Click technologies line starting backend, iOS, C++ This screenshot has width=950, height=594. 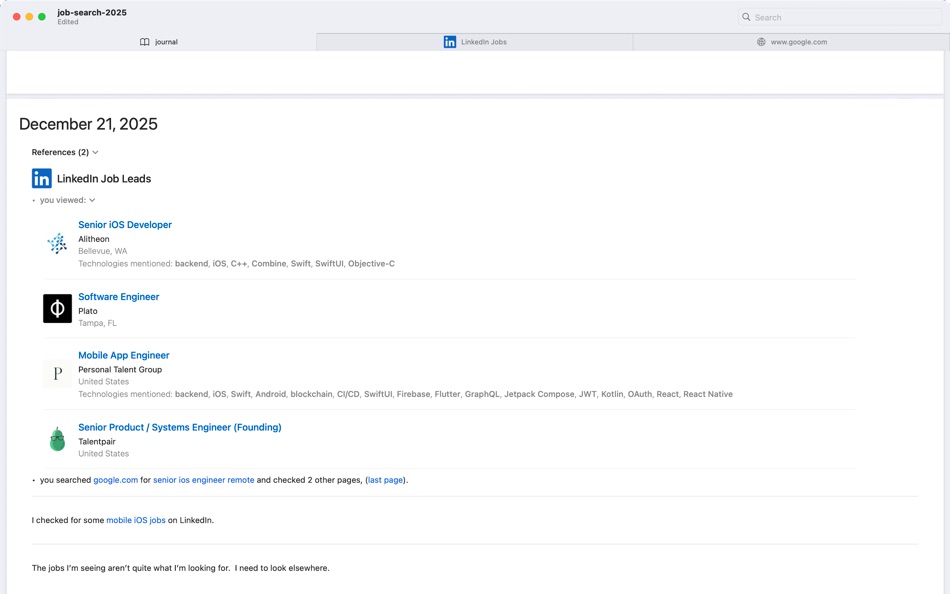[236, 264]
